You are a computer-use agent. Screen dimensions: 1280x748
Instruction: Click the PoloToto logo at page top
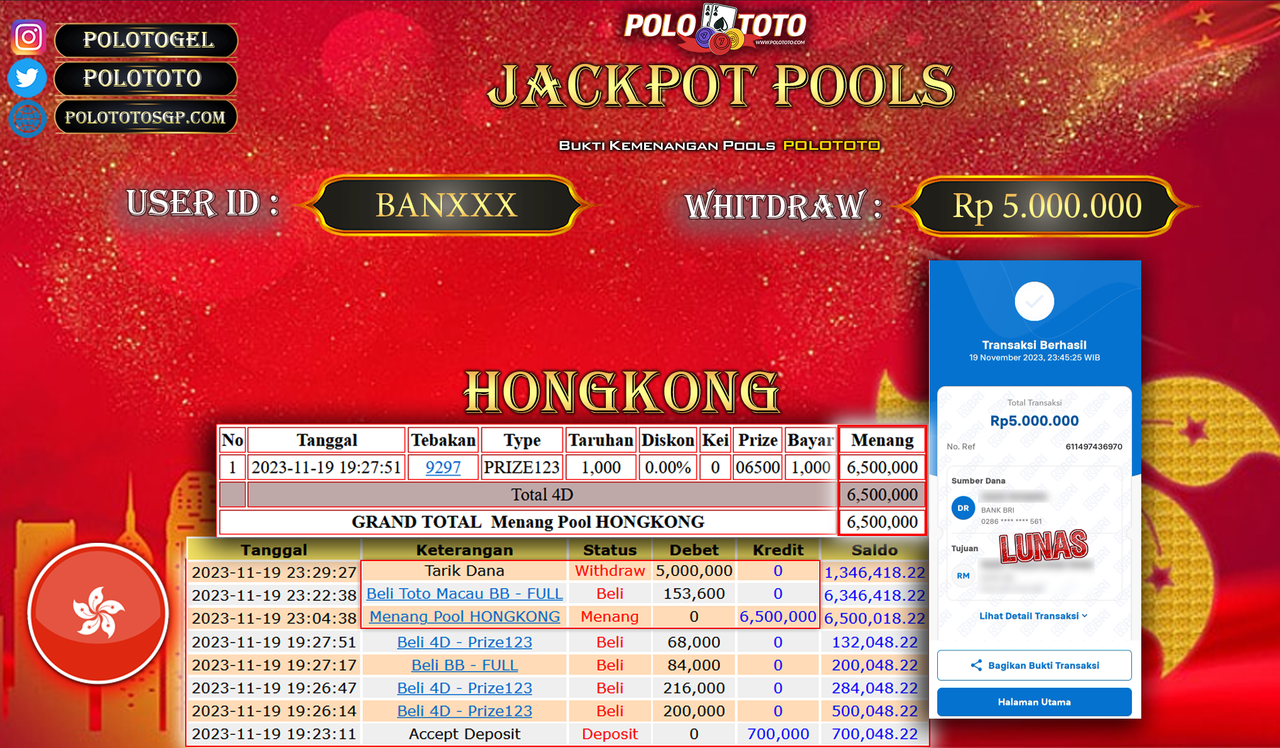(716, 26)
